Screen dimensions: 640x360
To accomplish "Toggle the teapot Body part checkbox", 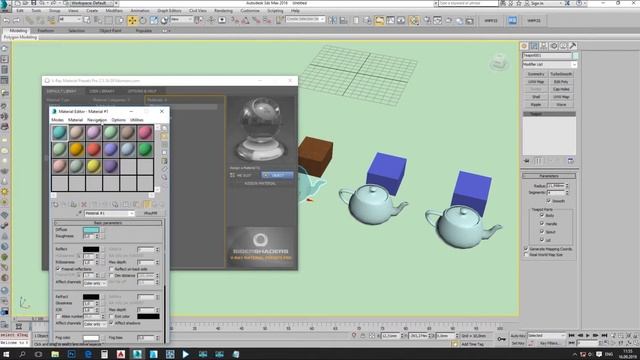I will click(542, 215).
